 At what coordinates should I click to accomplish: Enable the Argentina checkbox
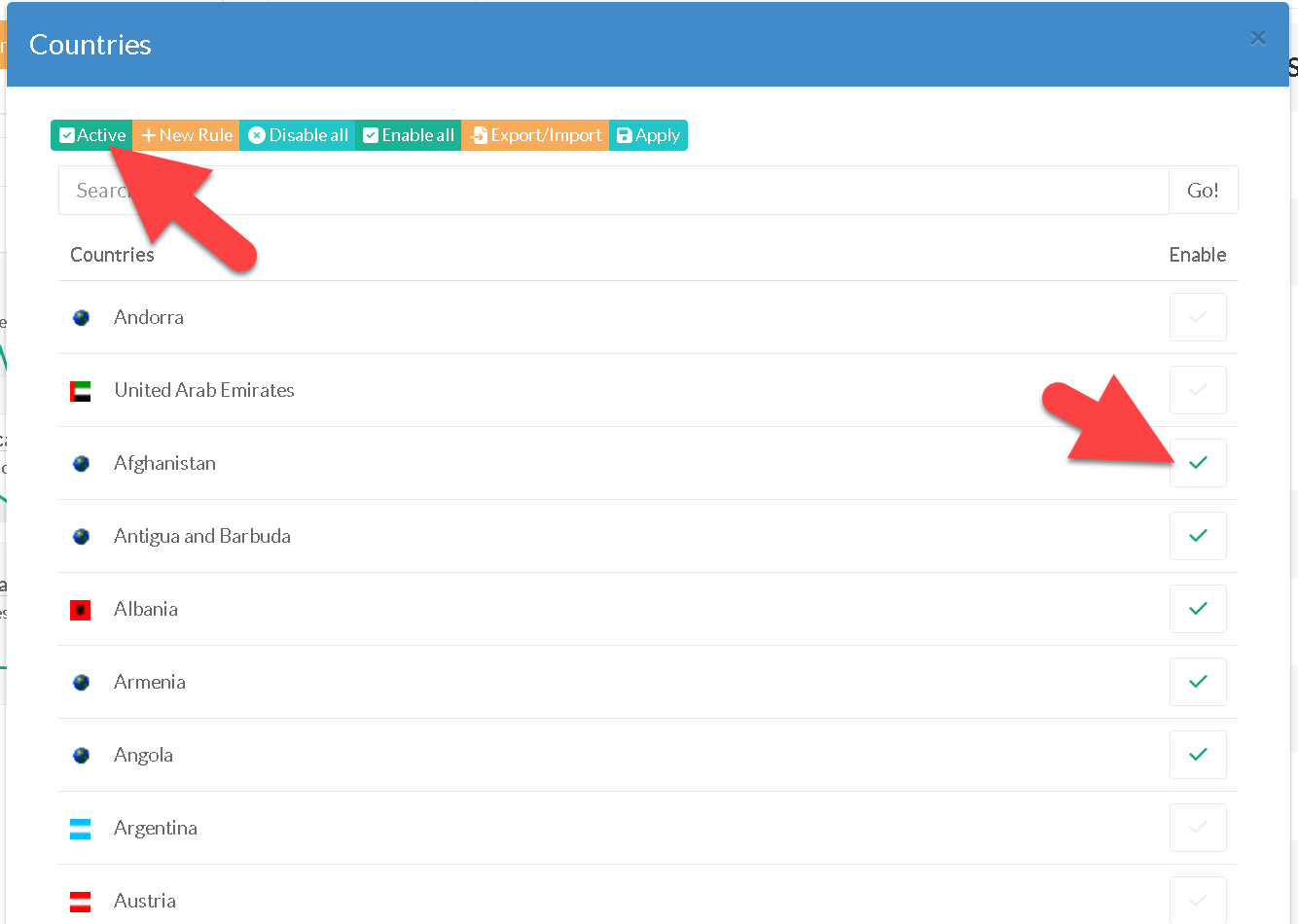[1198, 828]
